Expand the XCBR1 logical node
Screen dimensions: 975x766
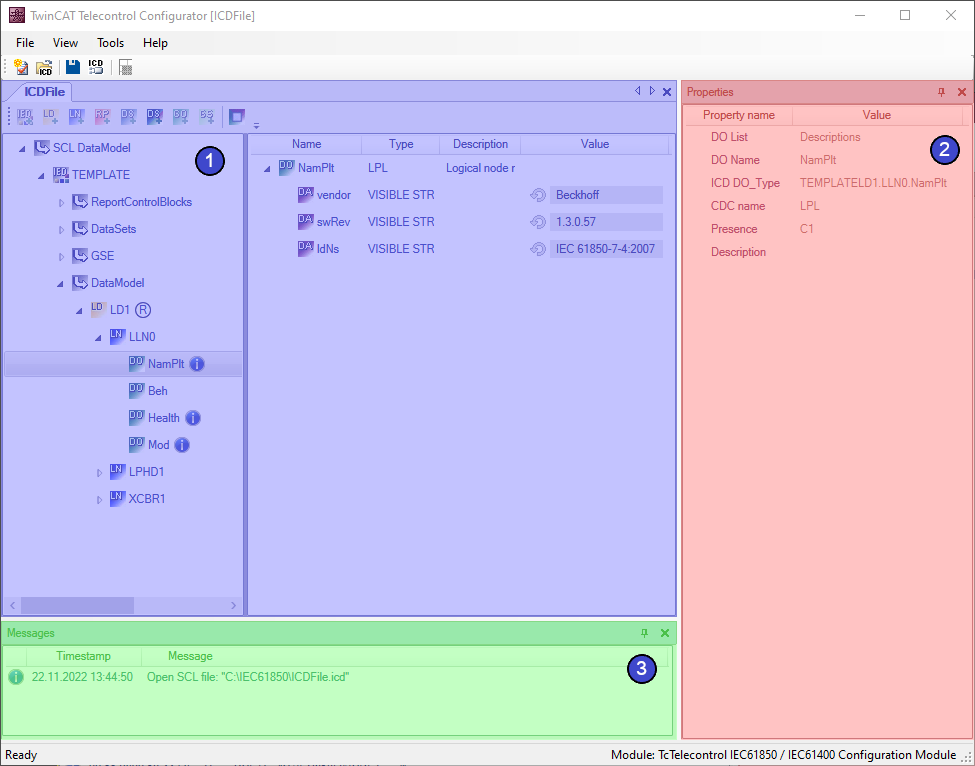[99, 499]
